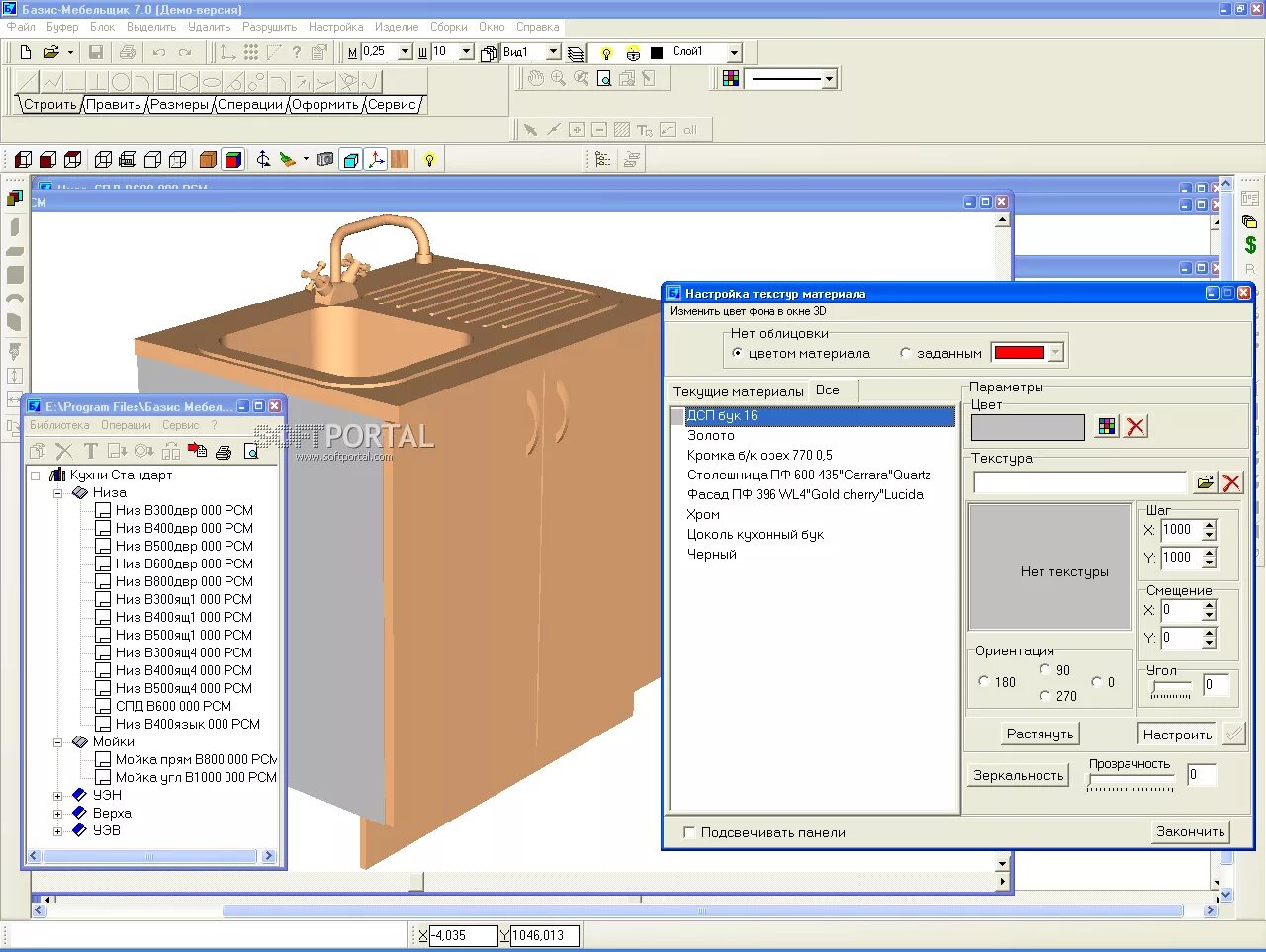Click the page zoom icon in the view toolbar
Image resolution: width=1266 pixels, height=952 pixels.
(x=604, y=78)
